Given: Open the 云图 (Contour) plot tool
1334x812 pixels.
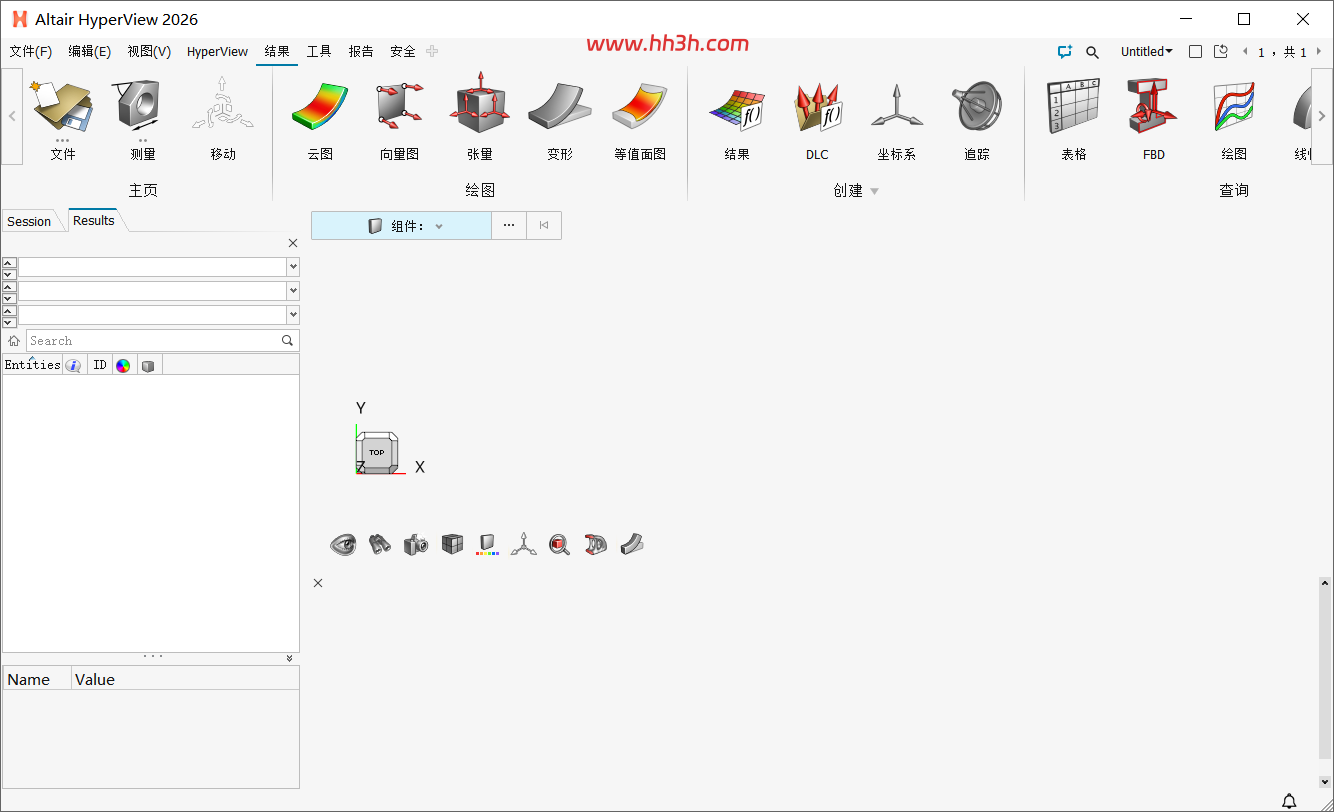Looking at the screenshot, I should pos(320,120).
